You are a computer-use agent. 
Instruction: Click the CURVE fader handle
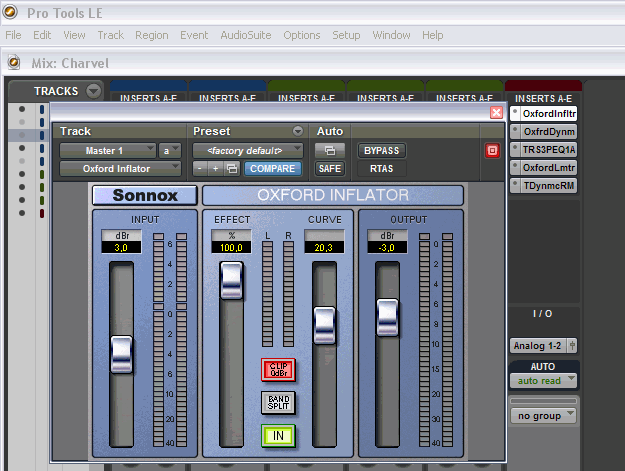click(x=324, y=325)
